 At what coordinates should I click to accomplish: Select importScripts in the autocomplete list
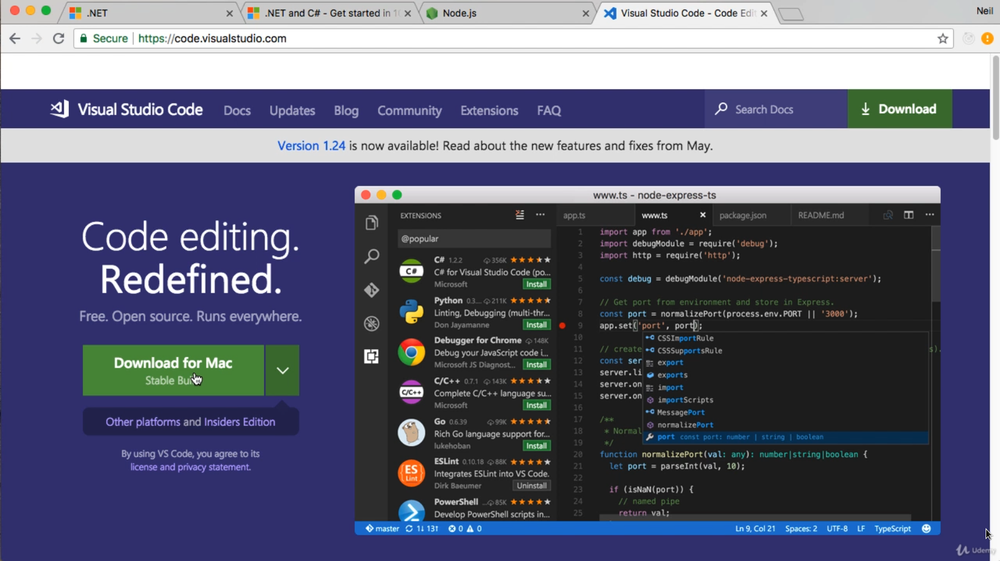[786, 400]
